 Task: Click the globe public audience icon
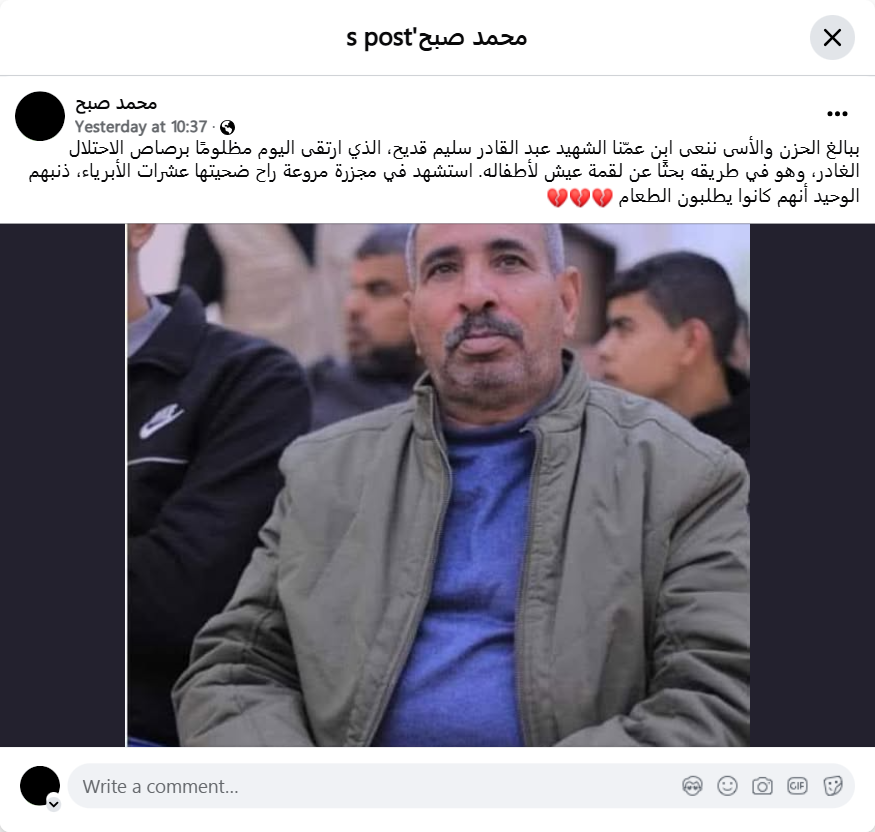227,127
